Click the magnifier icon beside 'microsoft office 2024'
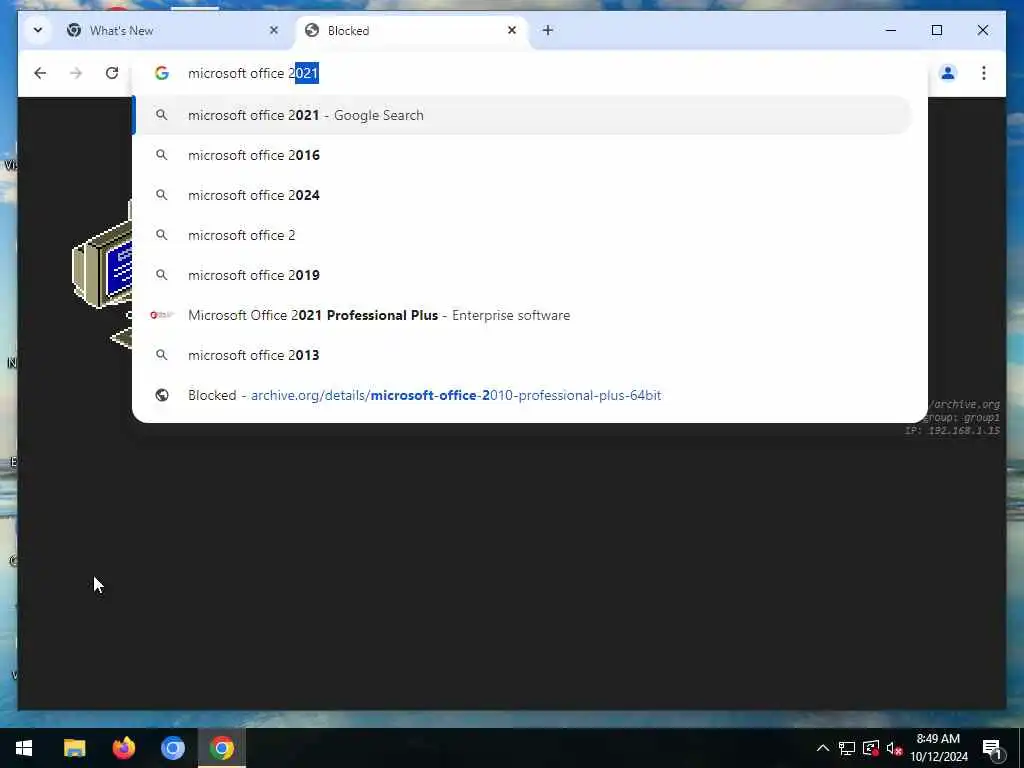 [162, 195]
